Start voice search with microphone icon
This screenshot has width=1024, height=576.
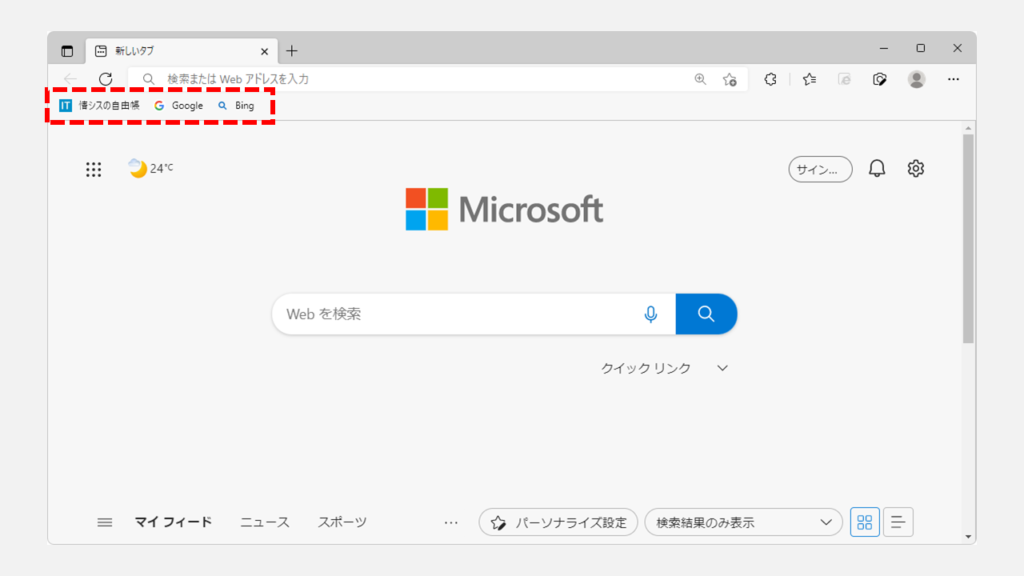click(650, 314)
